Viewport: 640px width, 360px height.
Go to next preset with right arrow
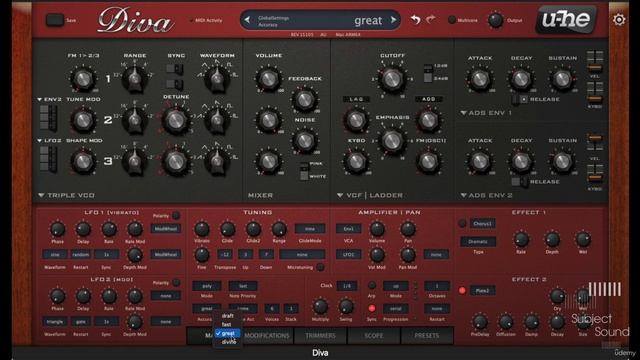coord(393,20)
